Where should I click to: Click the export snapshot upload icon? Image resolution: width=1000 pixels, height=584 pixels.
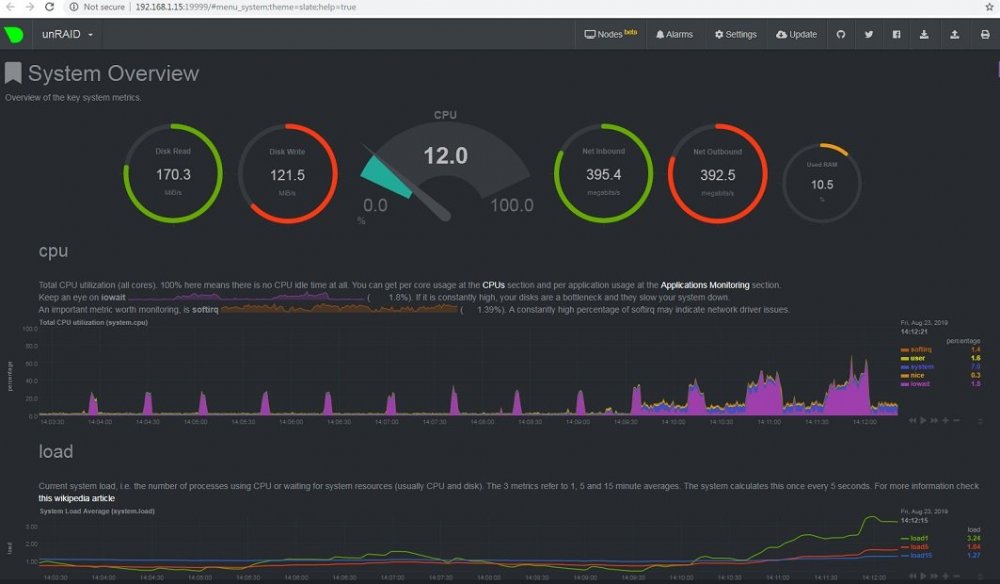point(954,34)
